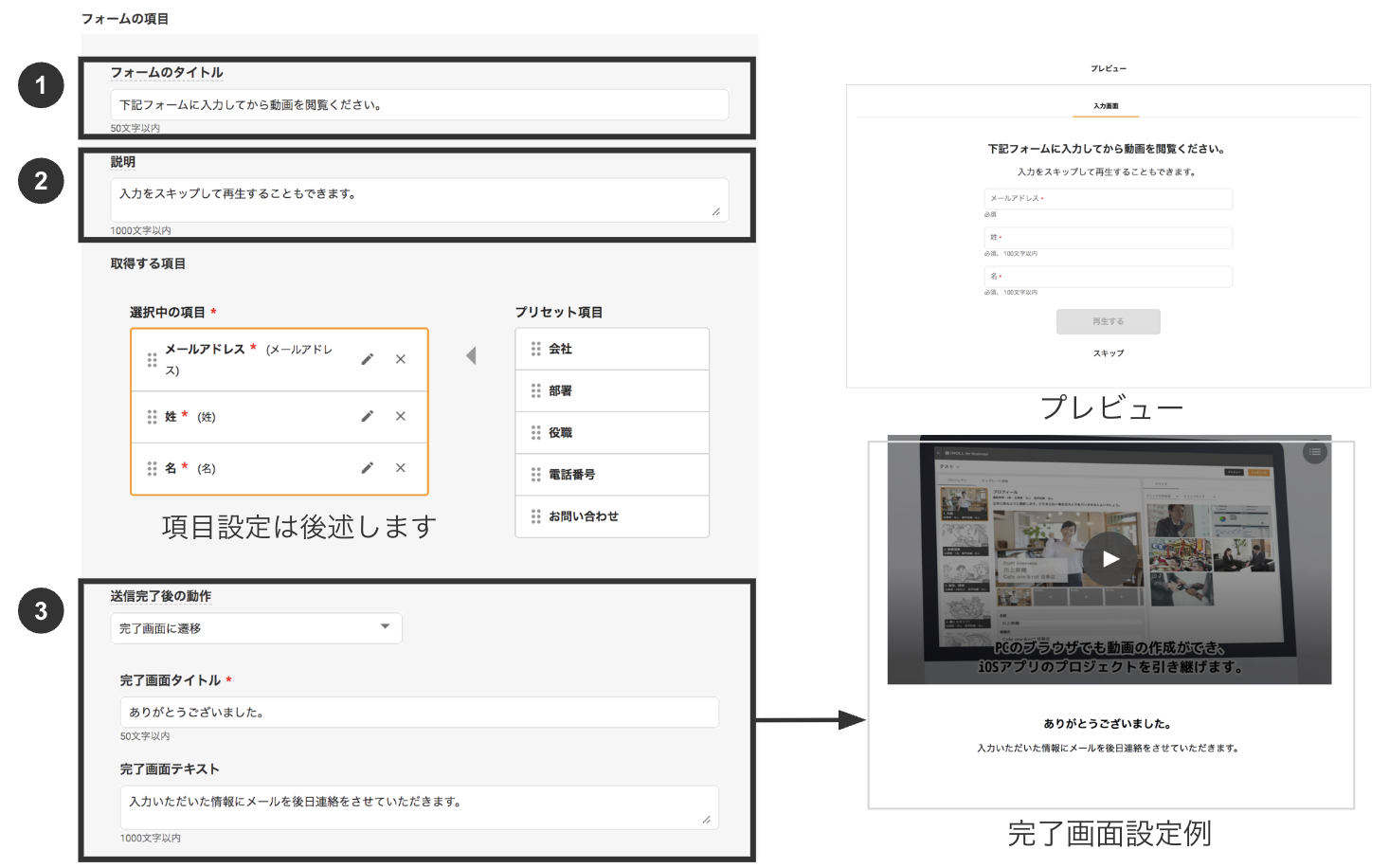The image size is (1389, 868).
Task: Remove the 姓 field via X icon
Action: click(x=400, y=416)
